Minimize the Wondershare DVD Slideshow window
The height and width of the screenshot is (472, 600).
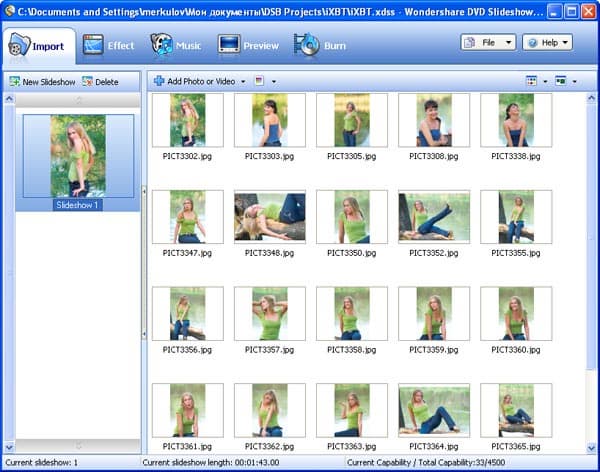pos(554,11)
